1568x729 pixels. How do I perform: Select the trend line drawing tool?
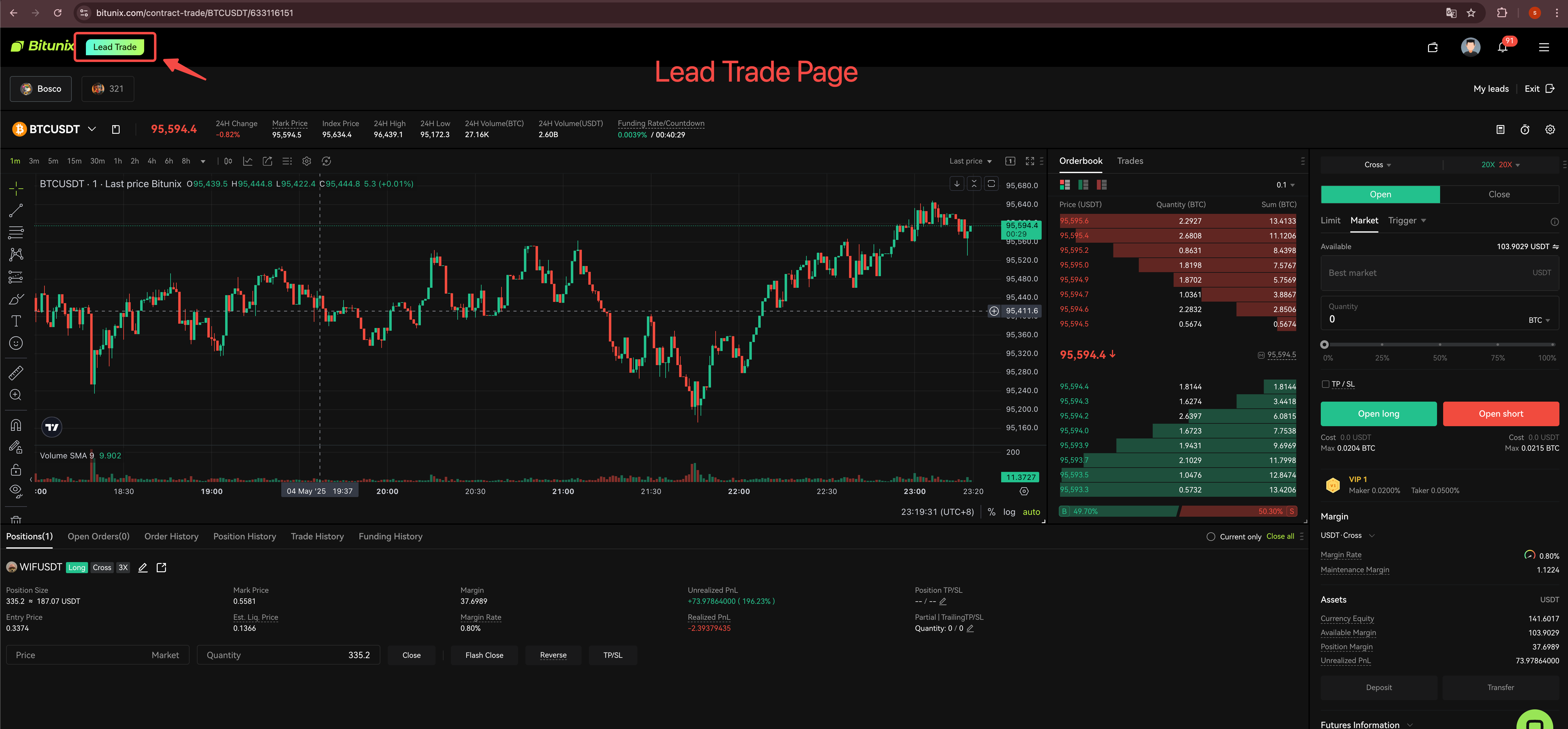click(17, 211)
